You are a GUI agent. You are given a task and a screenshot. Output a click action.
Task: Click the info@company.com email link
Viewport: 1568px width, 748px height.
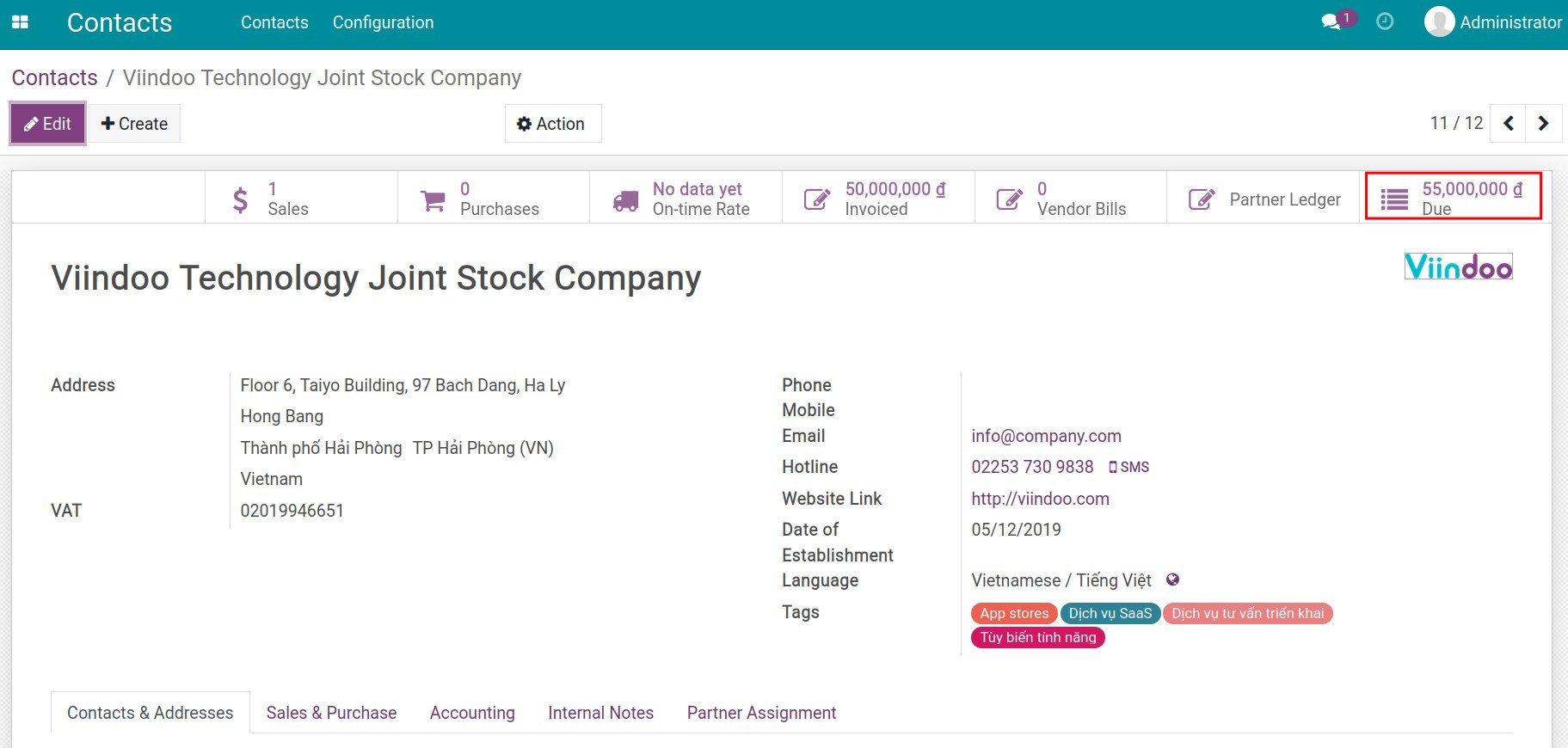tap(1046, 436)
